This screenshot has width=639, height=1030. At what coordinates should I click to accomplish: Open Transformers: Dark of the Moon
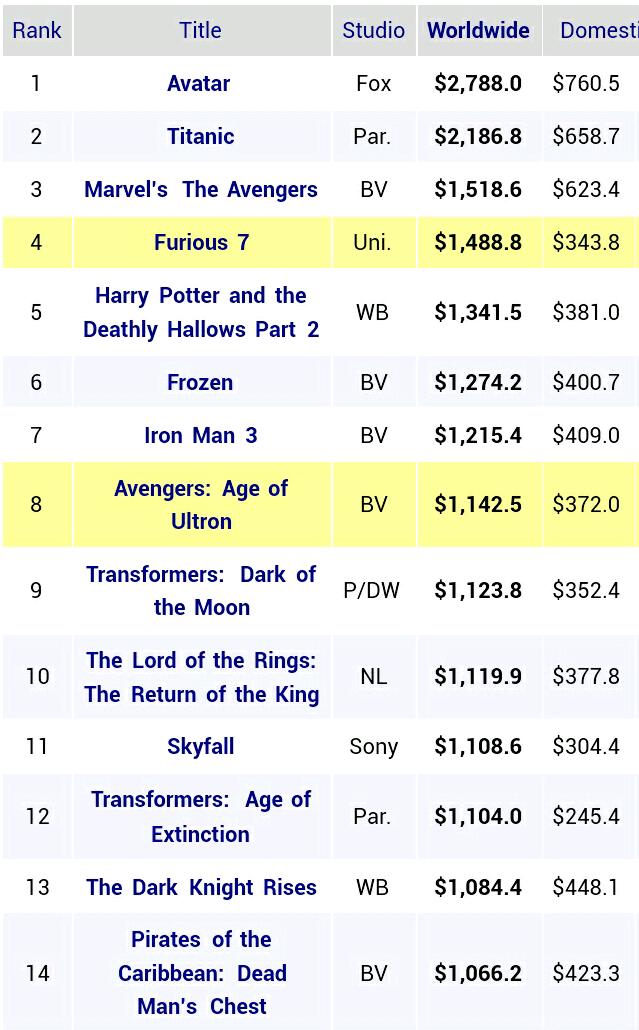click(x=201, y=590)
